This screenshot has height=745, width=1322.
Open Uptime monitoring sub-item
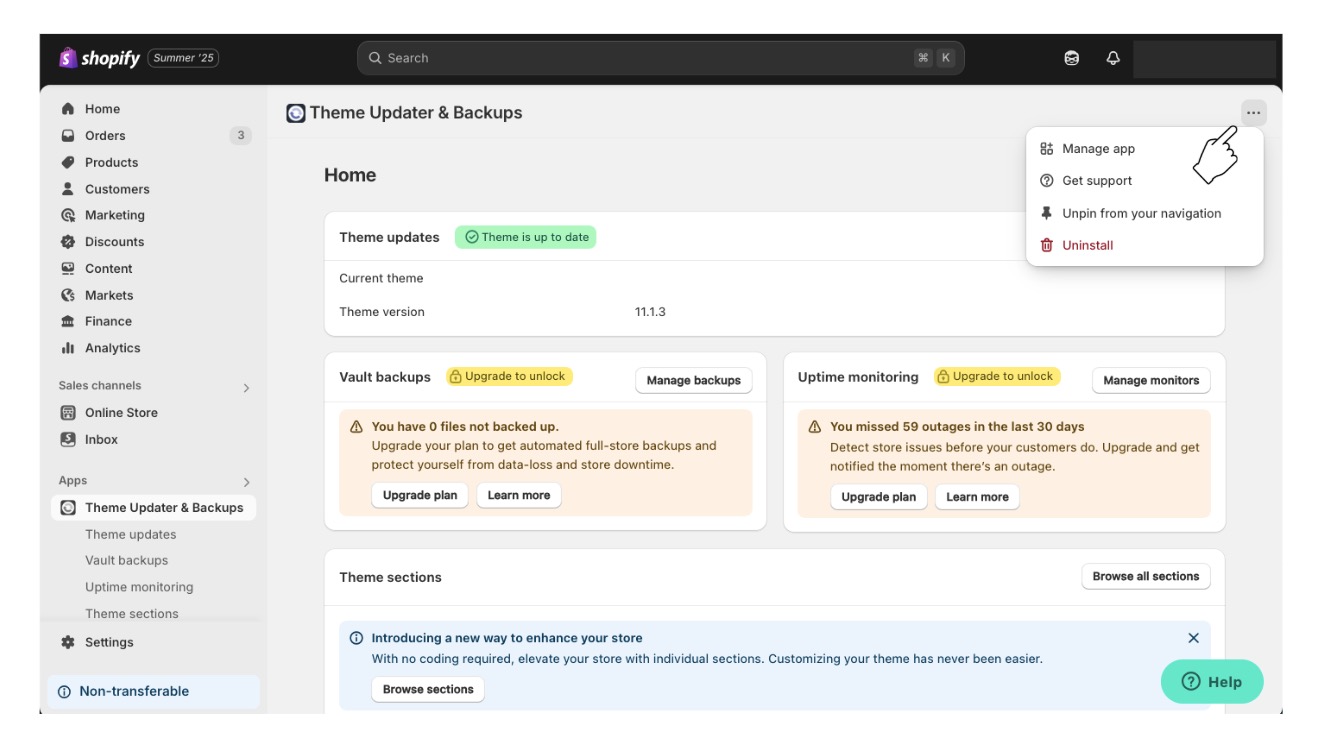(x=139, y=587)
